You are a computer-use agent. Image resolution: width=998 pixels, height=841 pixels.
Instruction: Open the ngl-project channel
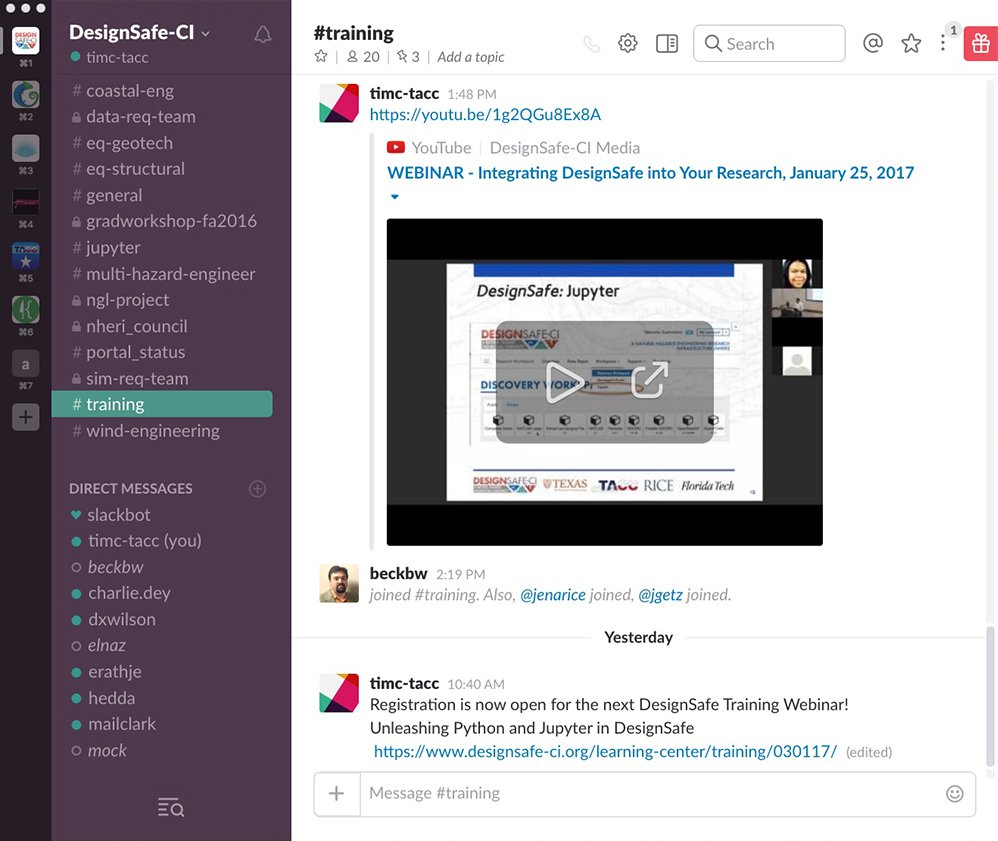[127, 300]
